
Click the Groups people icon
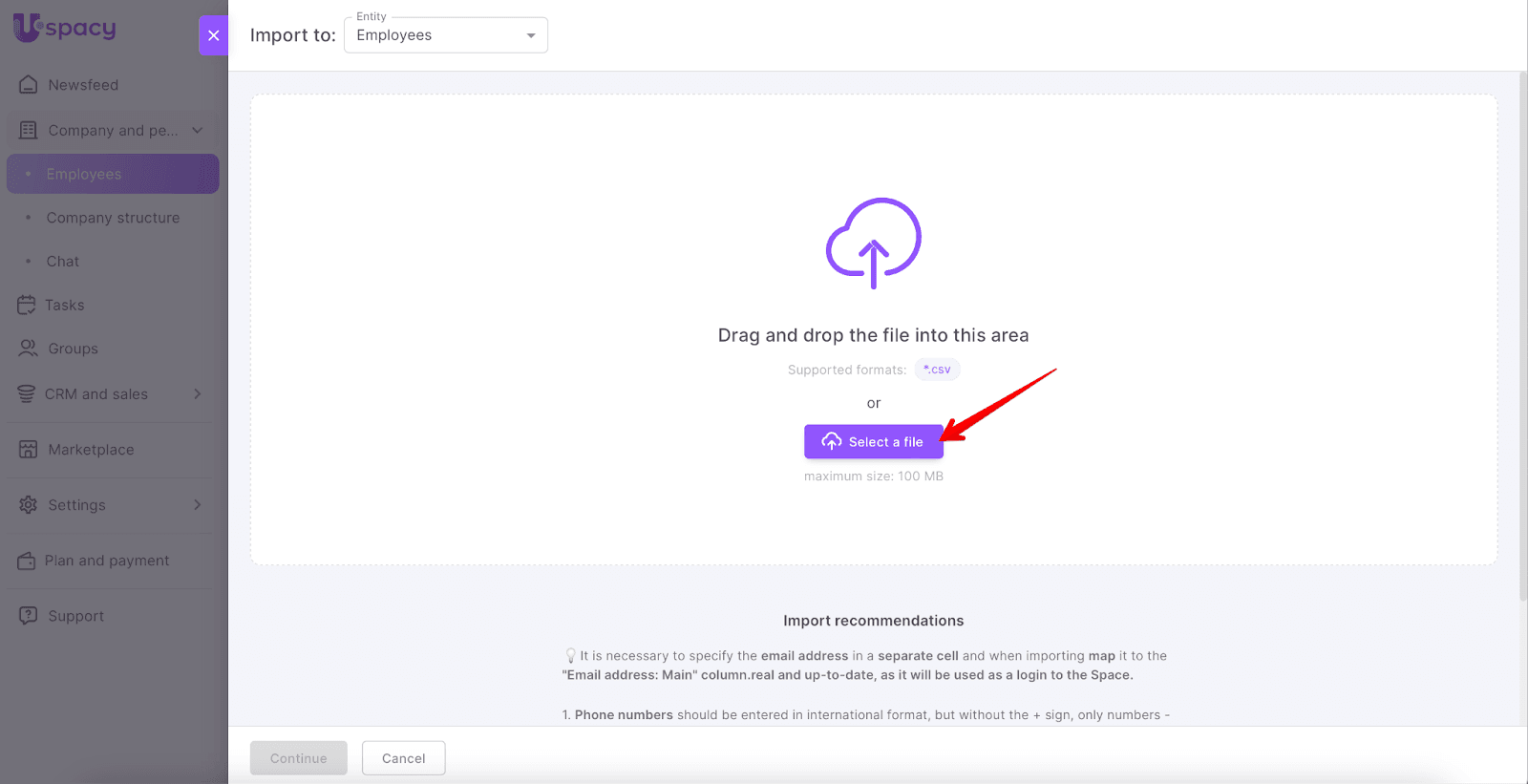[29, 349]
